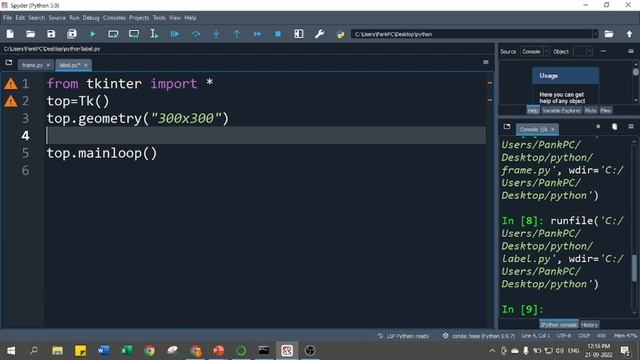The height and width of the screenshot is (360, 640).
Task: Switch to the frame.py editor tab
Action: pos(32,65)
